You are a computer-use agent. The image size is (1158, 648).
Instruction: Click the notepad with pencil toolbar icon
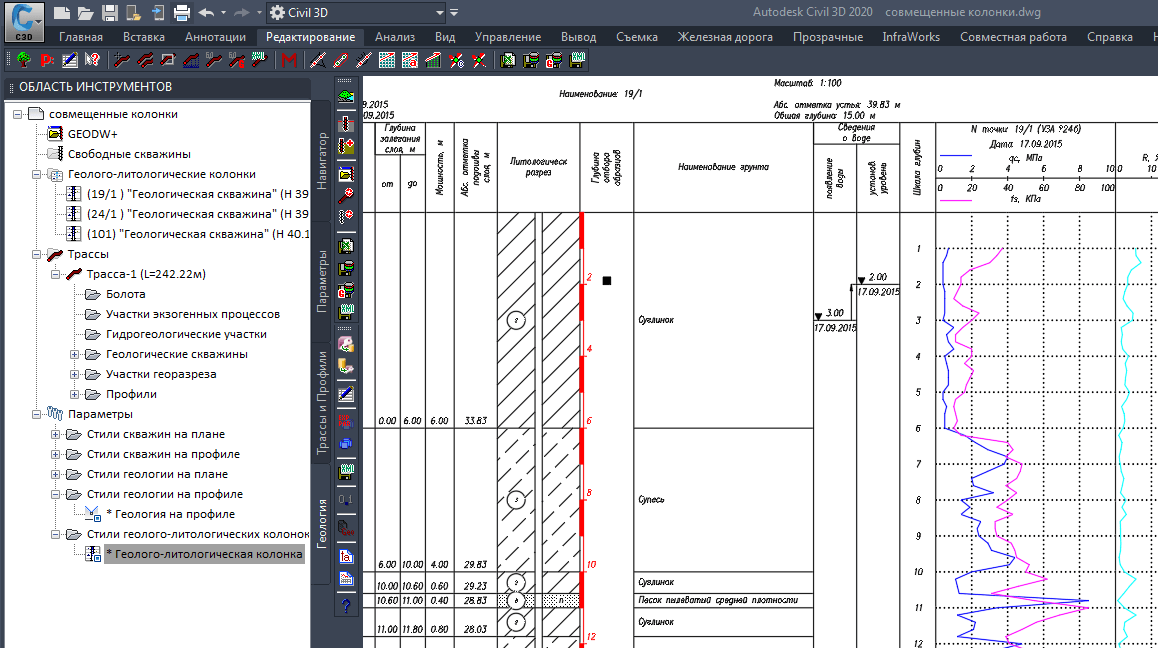click(69, 61)
